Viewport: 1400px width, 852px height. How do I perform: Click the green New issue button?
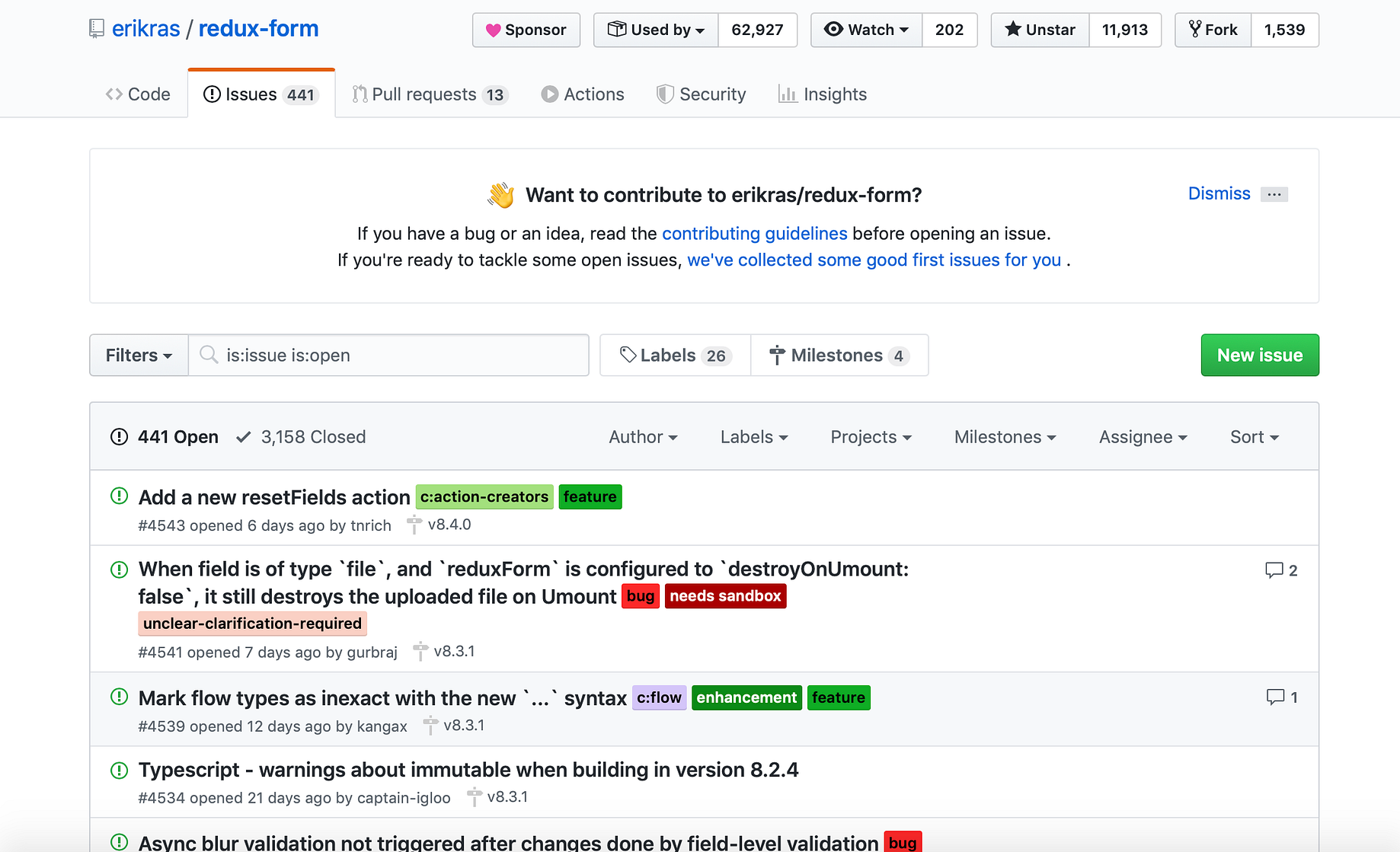[1260, 355]
